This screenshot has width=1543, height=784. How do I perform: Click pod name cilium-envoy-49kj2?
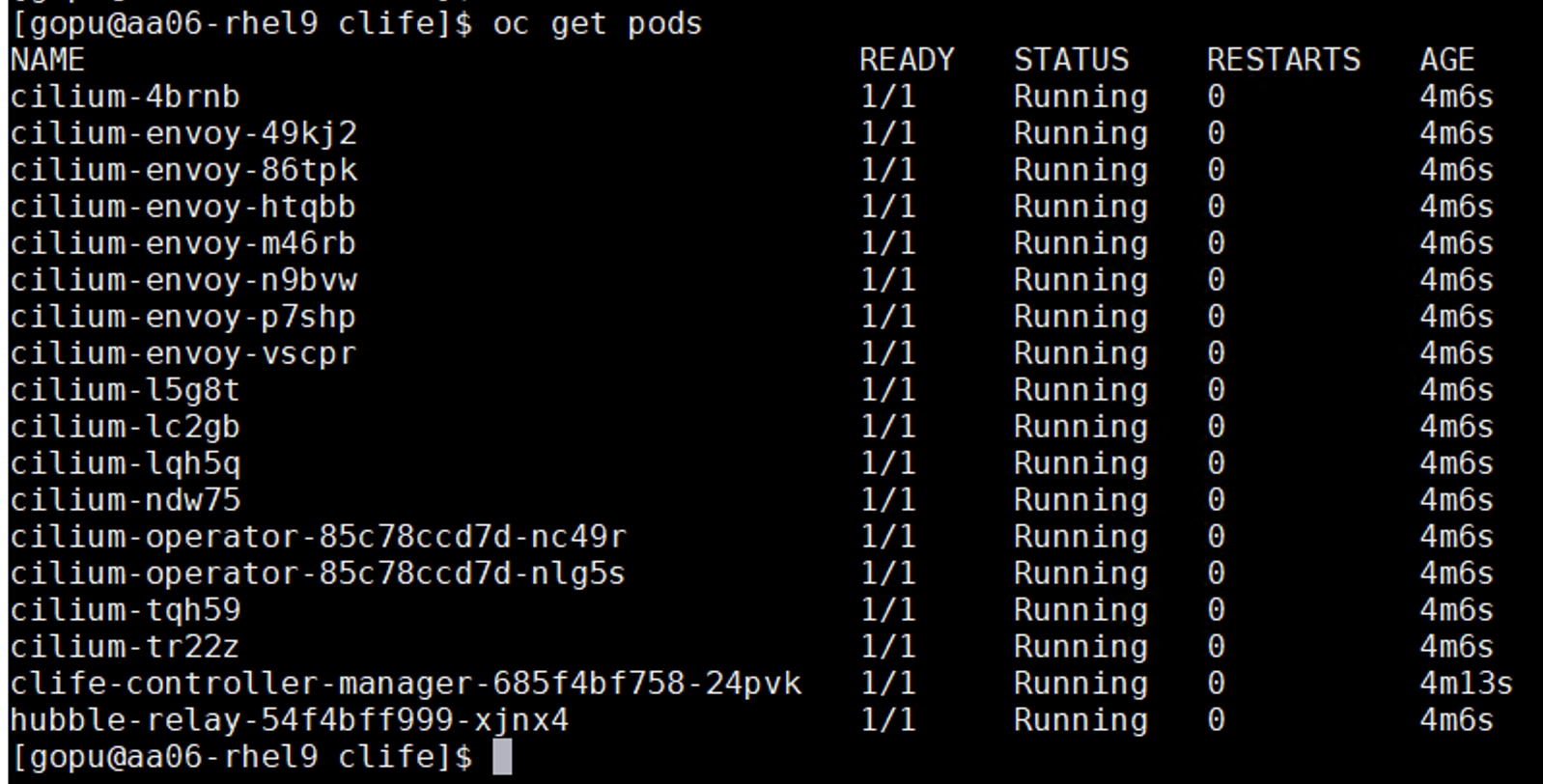click(183, 133)
